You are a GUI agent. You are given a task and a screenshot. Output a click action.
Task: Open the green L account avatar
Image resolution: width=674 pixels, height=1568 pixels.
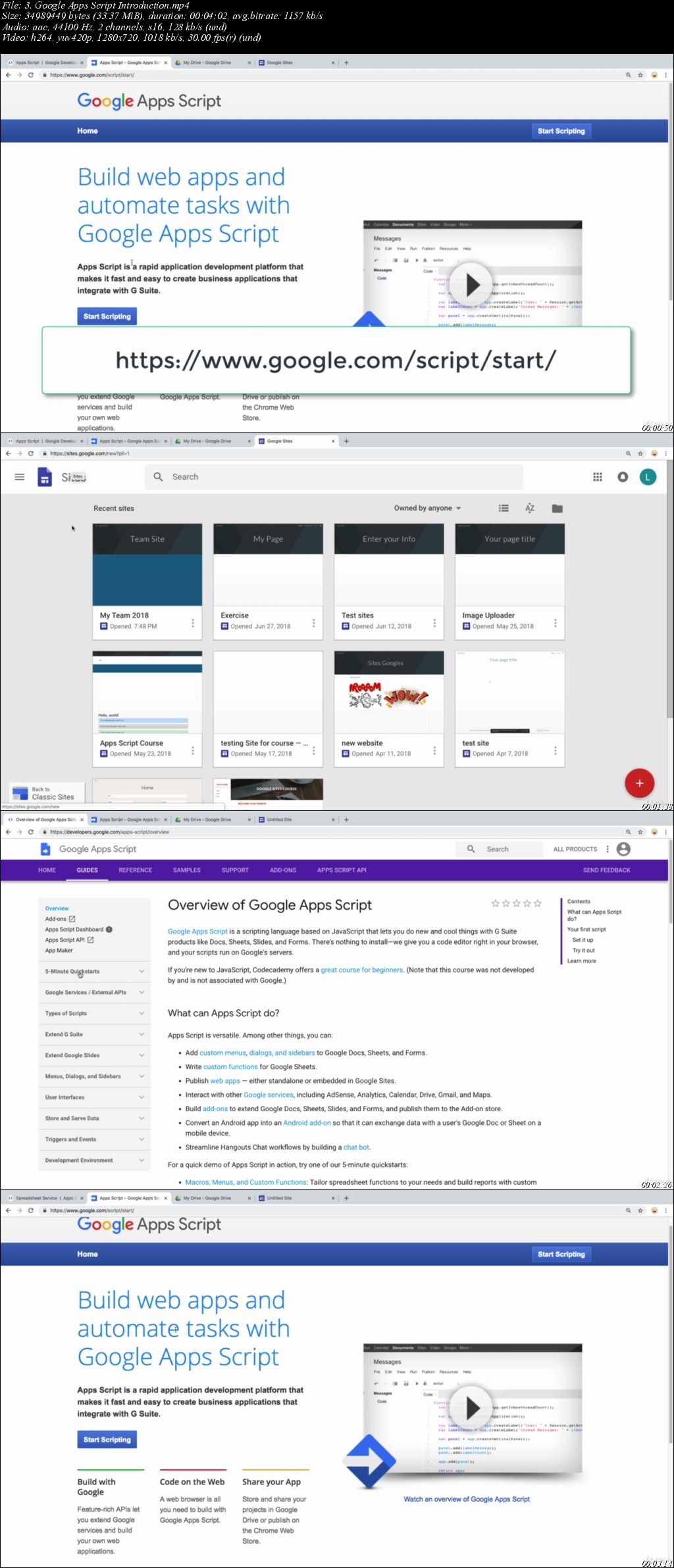click(x=648, y=477)
